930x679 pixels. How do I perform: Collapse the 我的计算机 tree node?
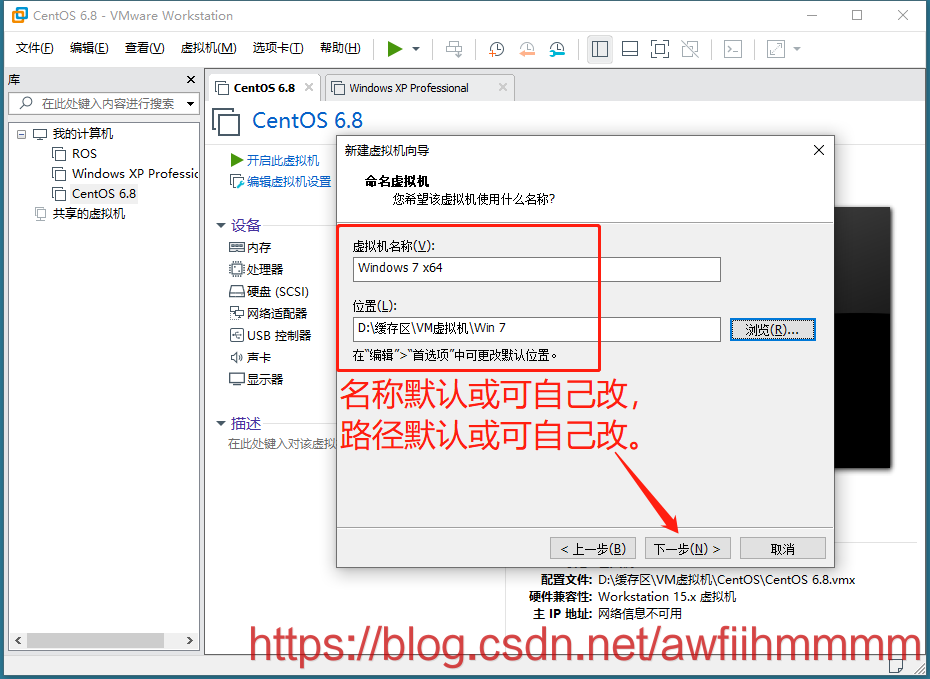(x=21, y=134)
